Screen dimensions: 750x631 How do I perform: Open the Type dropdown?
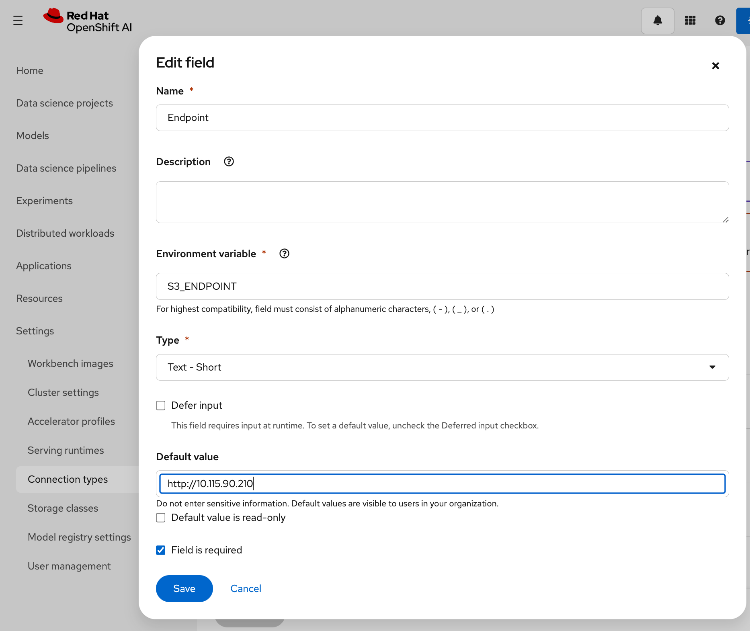point(442,367)
